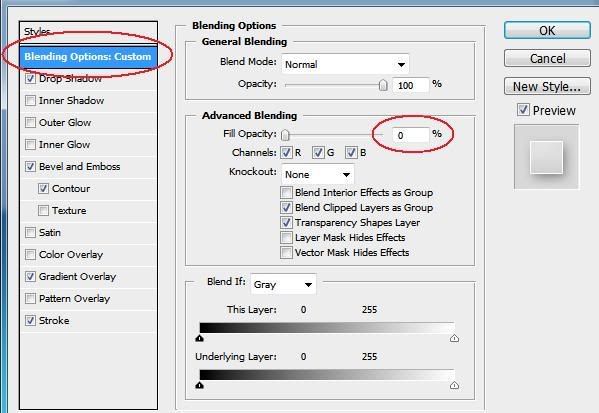Image resolution: width=599 pixels, height=413 pixels.
Task: Select Blending Options: Custom in Styles list
Action: coord(88,57)
